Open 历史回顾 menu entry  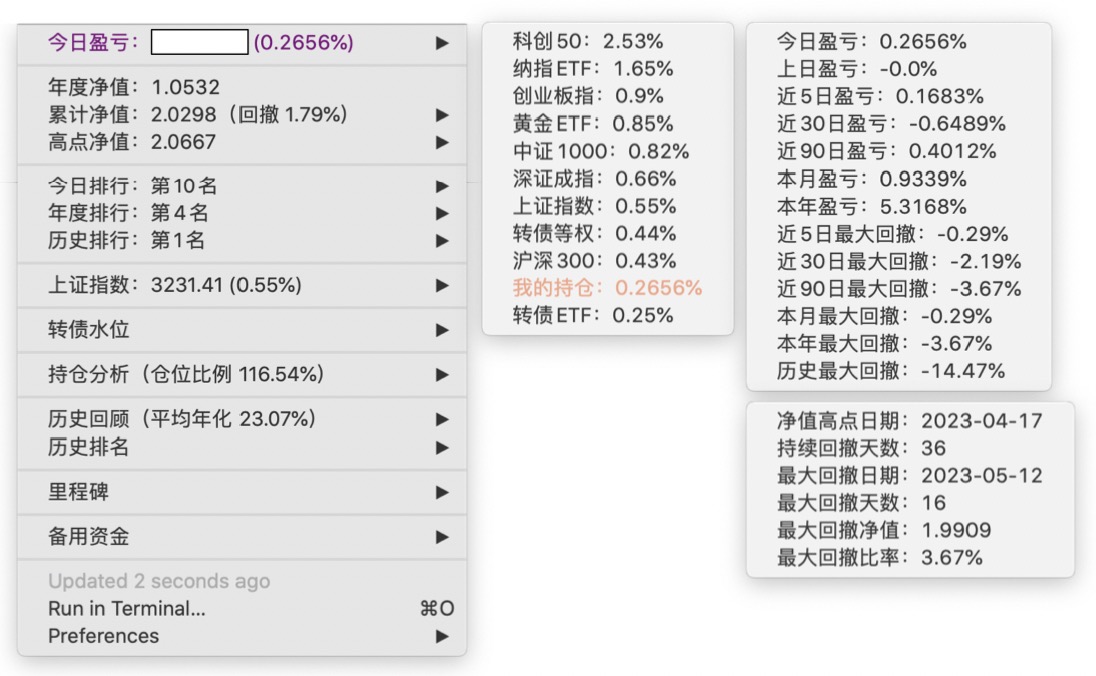[182, 419]
